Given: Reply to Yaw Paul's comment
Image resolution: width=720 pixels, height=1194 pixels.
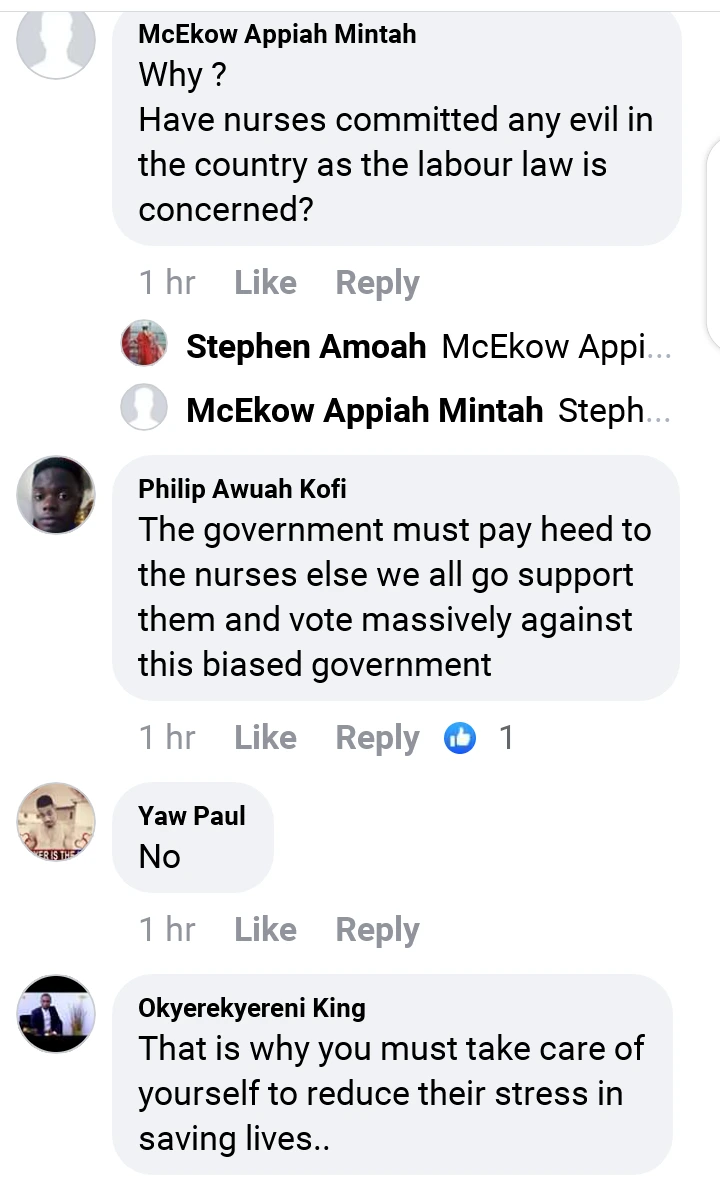Looking at the screenshot, I should click(x=378, y=930).
